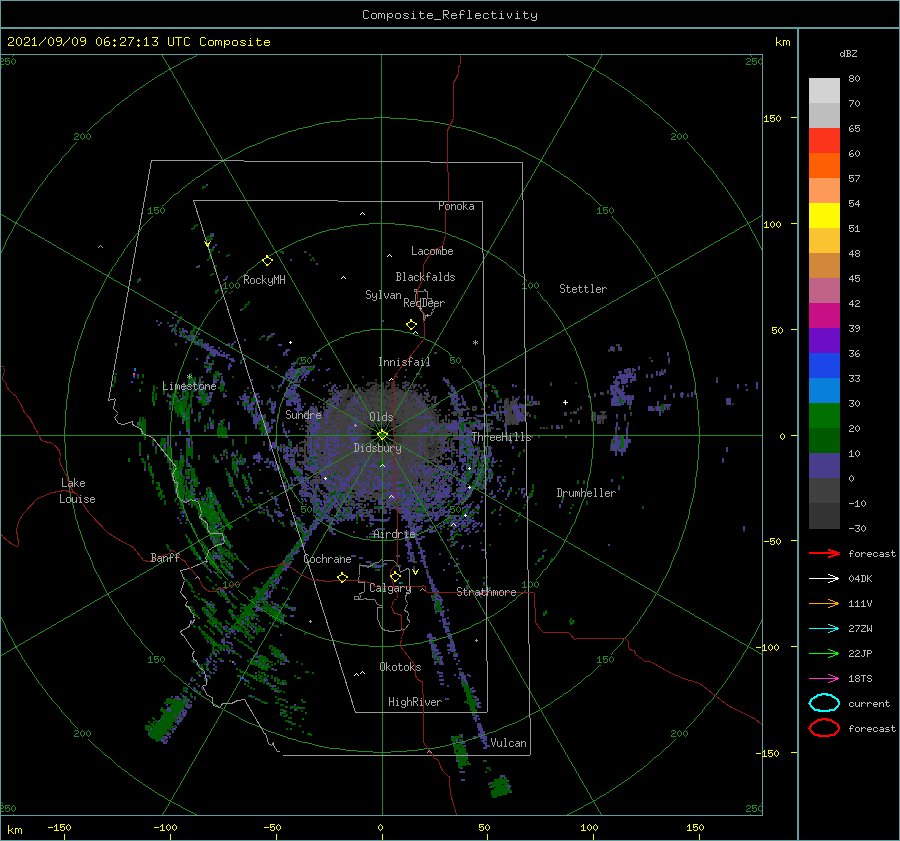
Task: Select the yellow 51-54 dBZ color swatch
Action: (824, 216)
